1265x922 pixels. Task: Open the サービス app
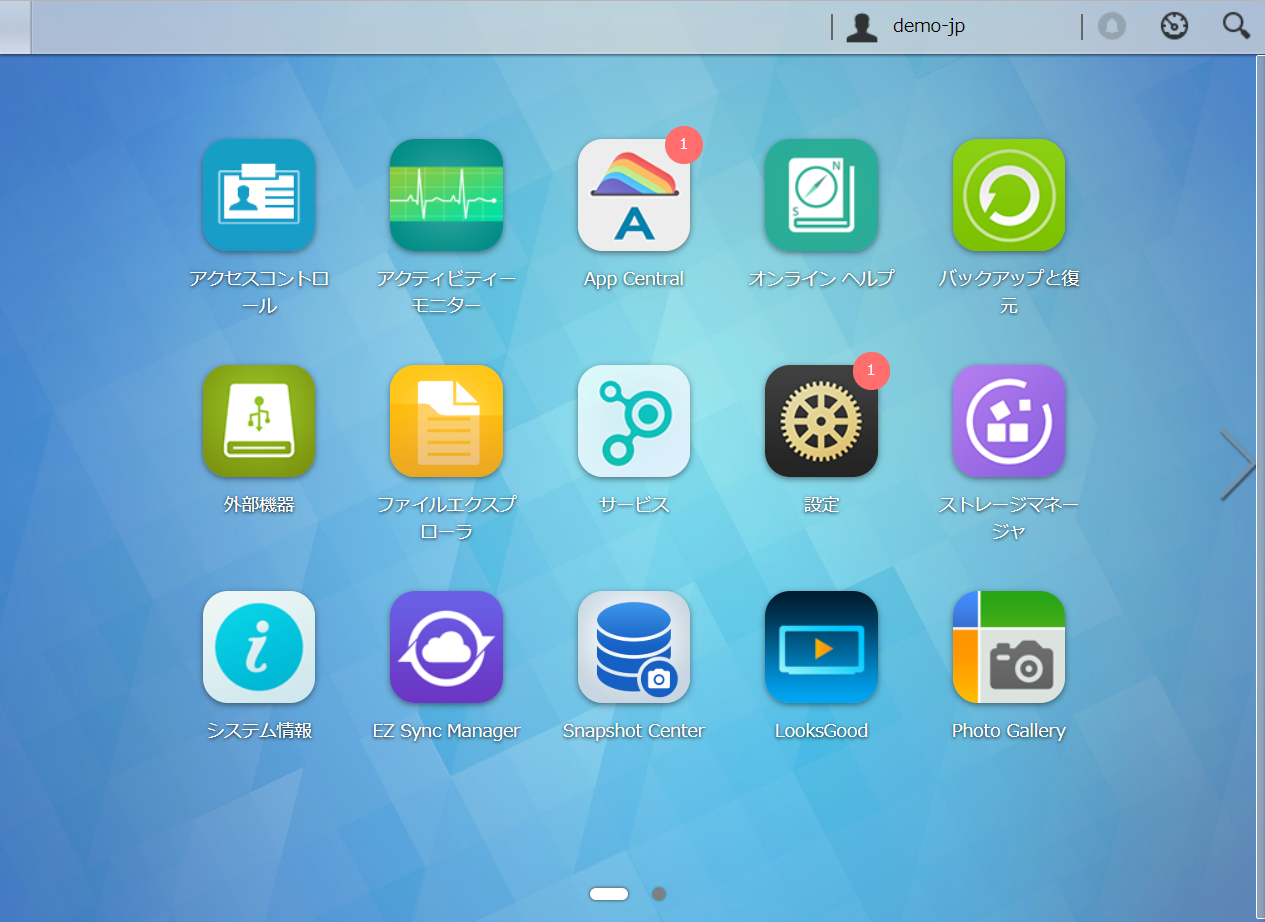point(634,421)
